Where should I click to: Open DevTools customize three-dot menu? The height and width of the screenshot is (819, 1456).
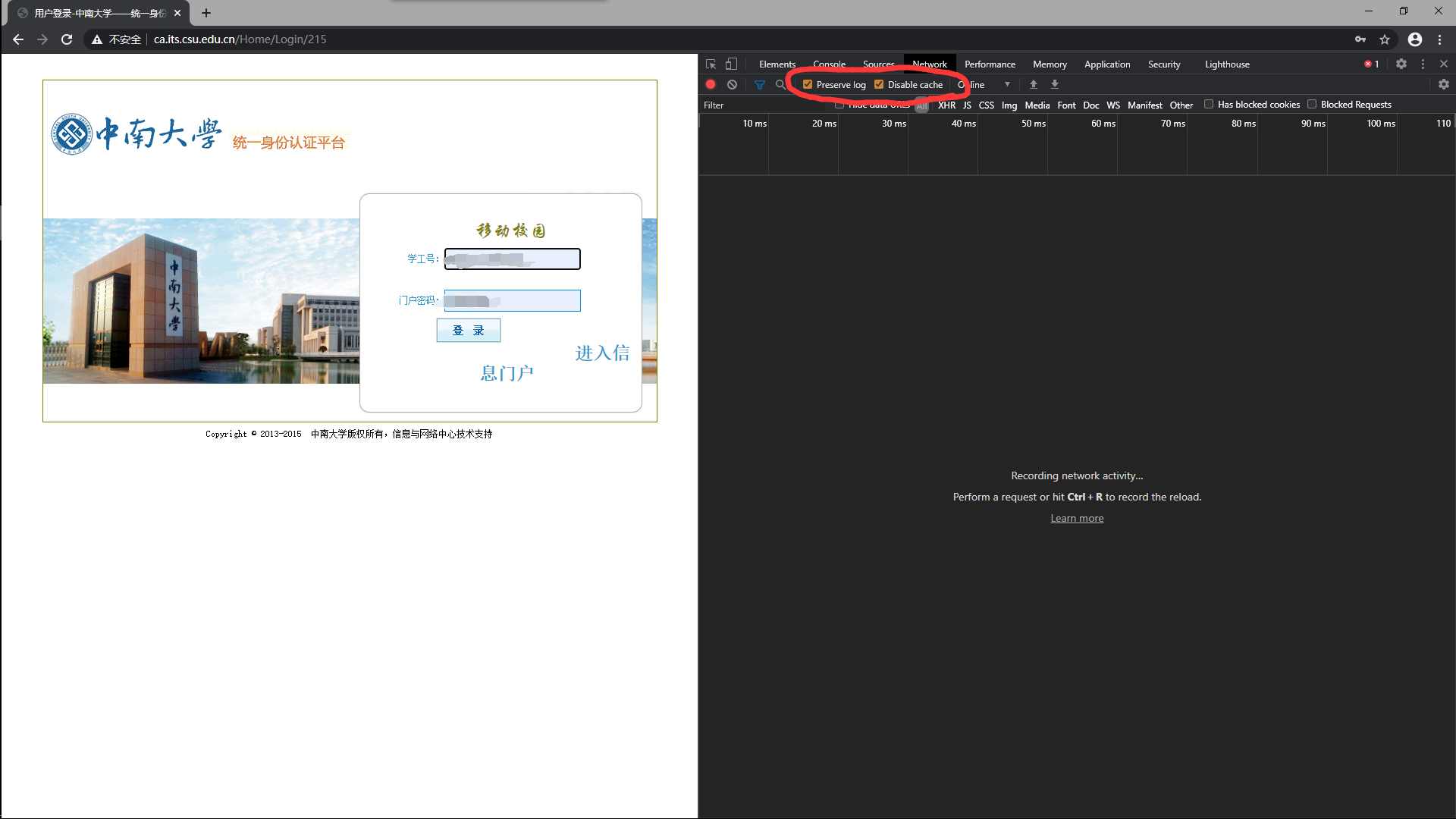click(x=1423, y=64)
